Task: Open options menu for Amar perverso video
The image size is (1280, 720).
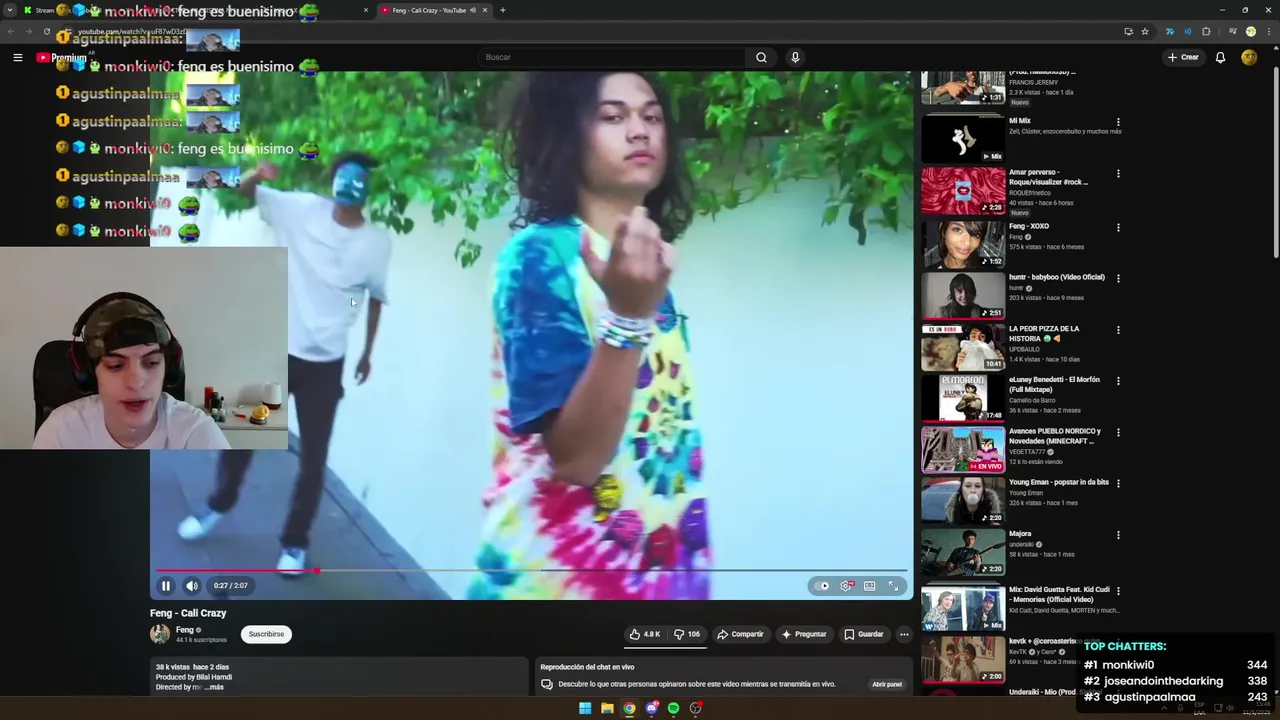Action: point(1118,174)
